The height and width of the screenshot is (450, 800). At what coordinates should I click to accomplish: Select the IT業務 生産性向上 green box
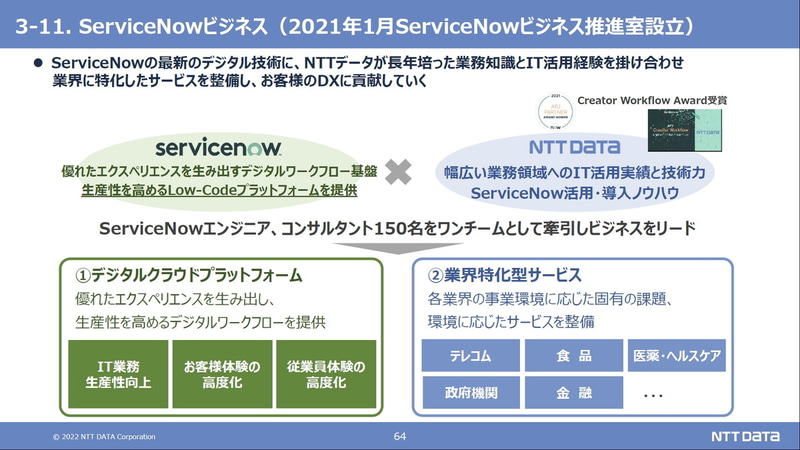pos(118,374)
